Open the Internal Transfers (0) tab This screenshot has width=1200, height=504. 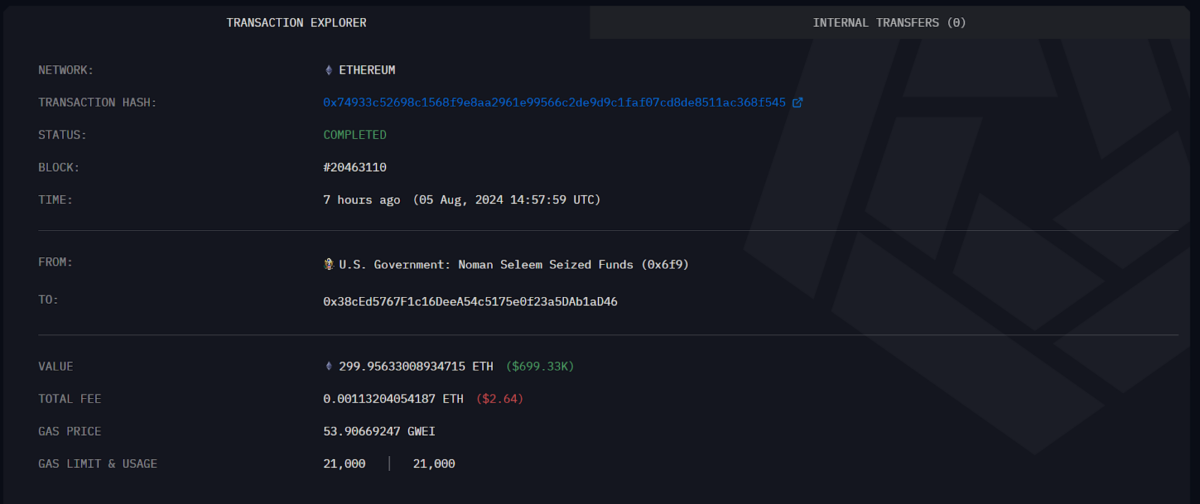889,22
